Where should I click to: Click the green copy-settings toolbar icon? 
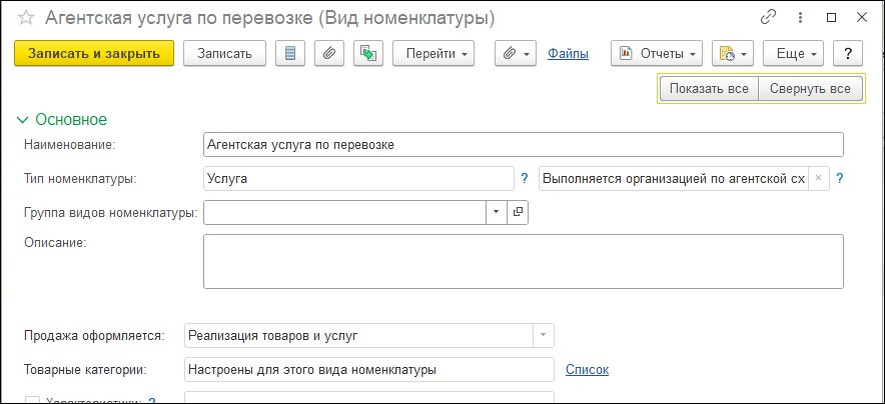(368, 54)
